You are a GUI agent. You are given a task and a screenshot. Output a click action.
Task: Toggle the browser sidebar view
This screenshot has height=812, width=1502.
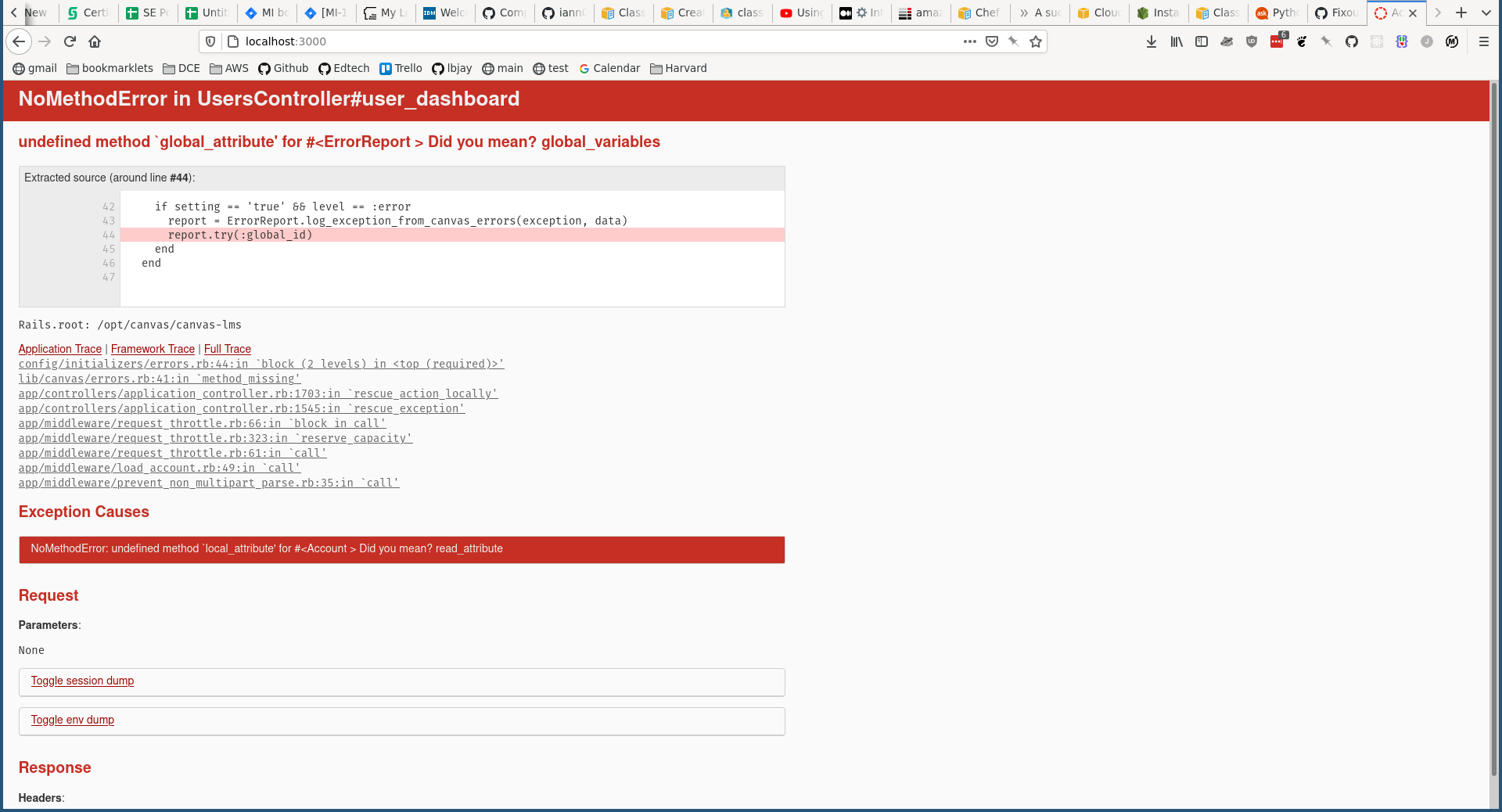1202,41
